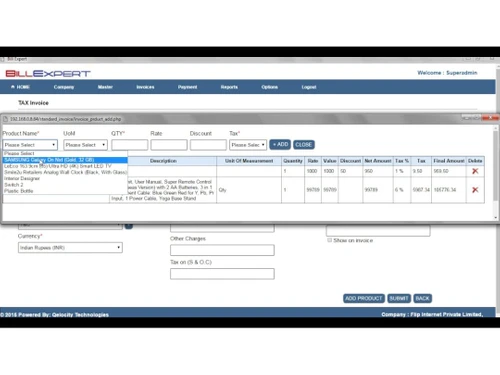Viewport: 500px width, 375px height.
Task: Click the Description column header
Action: pyautogui.click(x=163, y=161)
